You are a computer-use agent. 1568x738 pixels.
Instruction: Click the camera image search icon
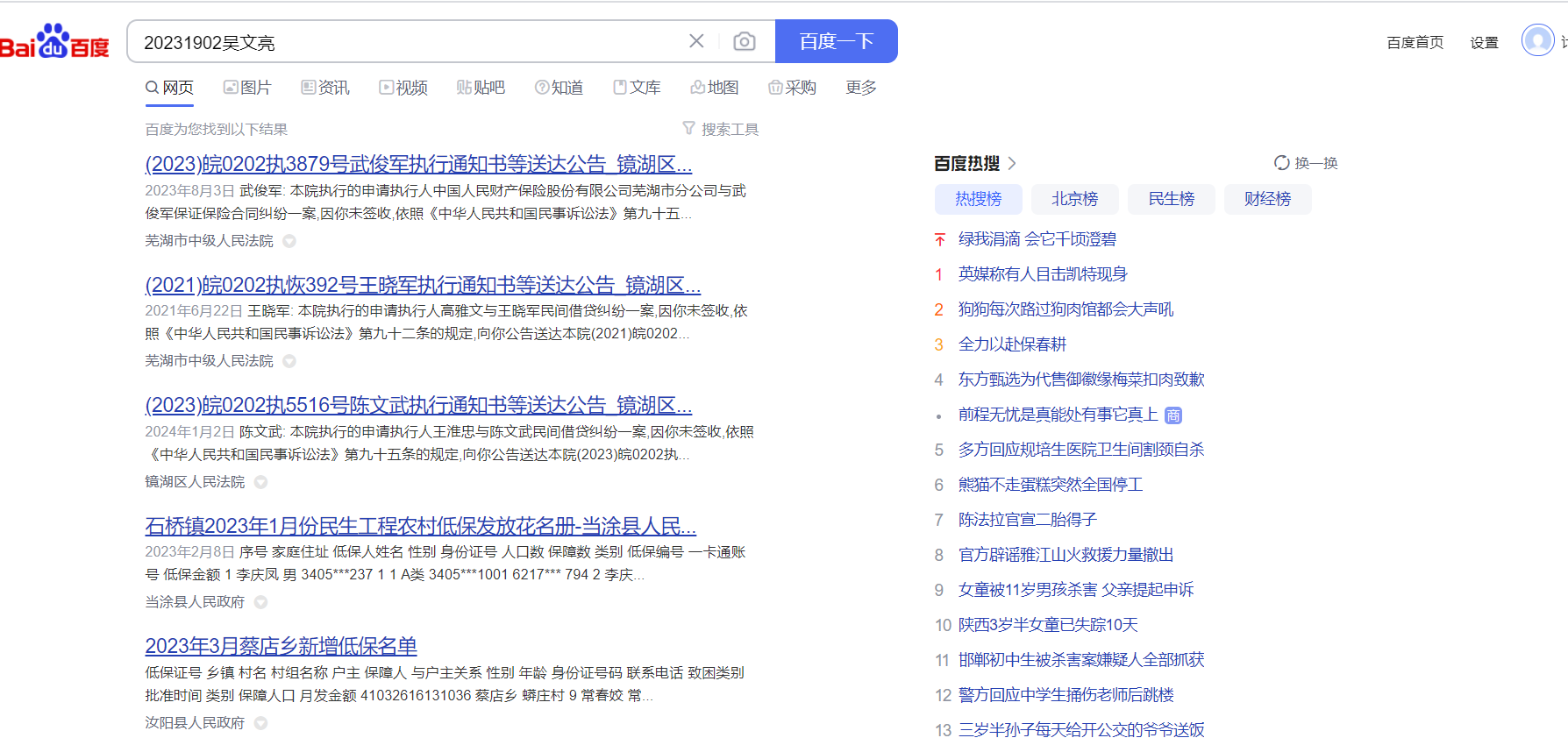(744, 41)
